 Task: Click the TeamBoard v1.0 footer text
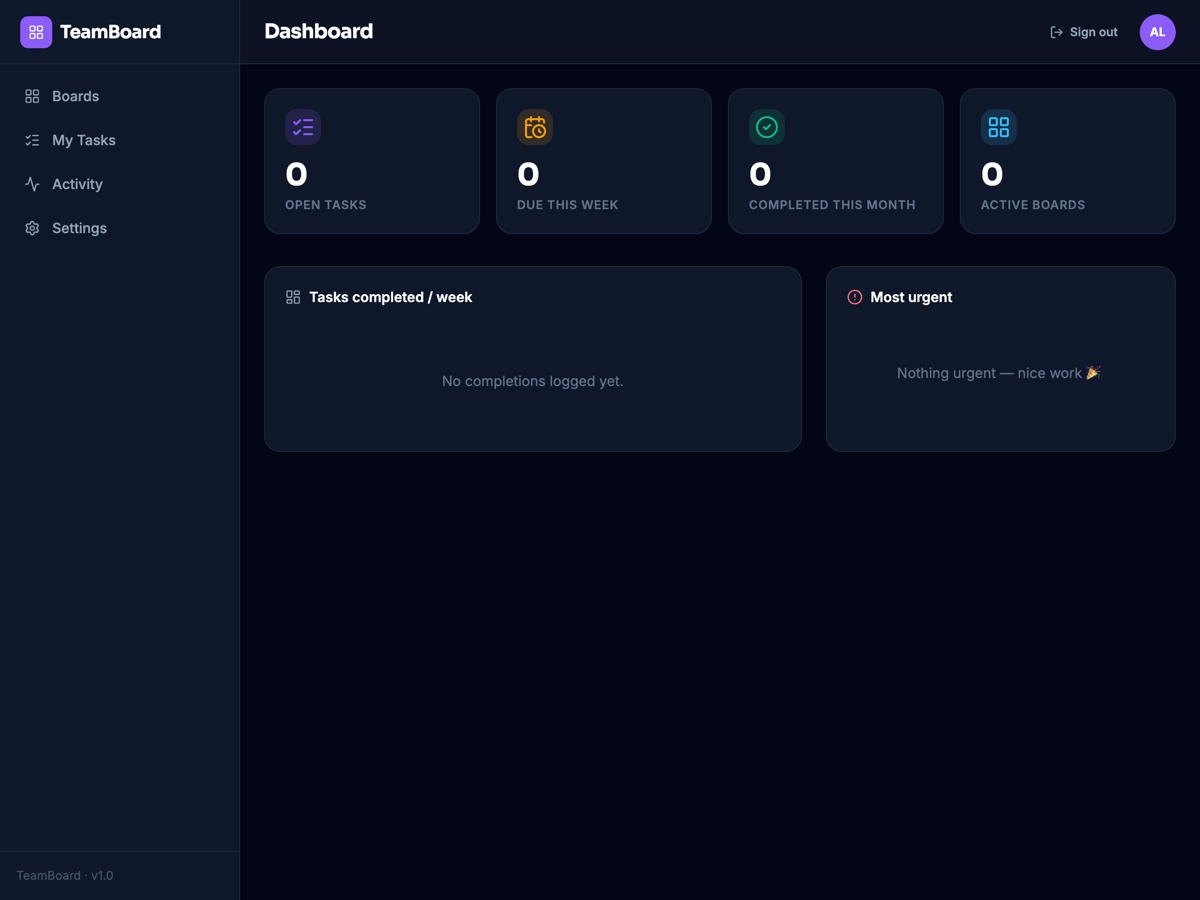(x=65, y=876)
